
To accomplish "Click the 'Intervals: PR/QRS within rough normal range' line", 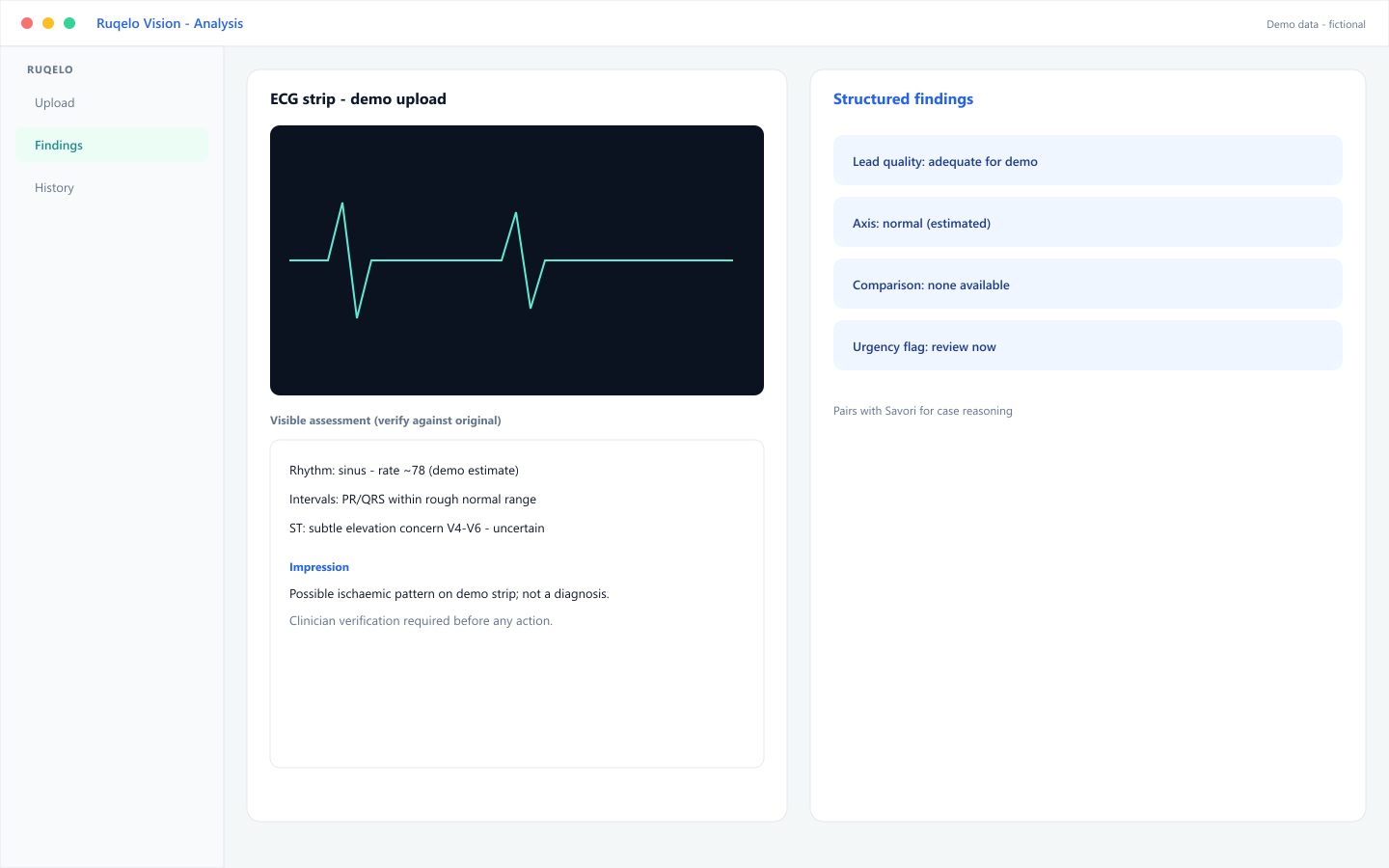I will tap(413, 500).
